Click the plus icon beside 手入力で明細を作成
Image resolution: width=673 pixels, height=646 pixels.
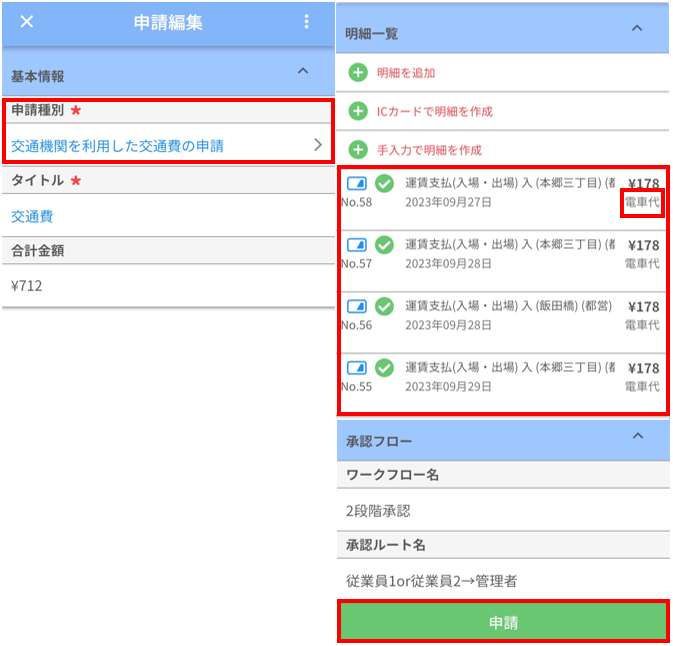click(x=358, y=150)
